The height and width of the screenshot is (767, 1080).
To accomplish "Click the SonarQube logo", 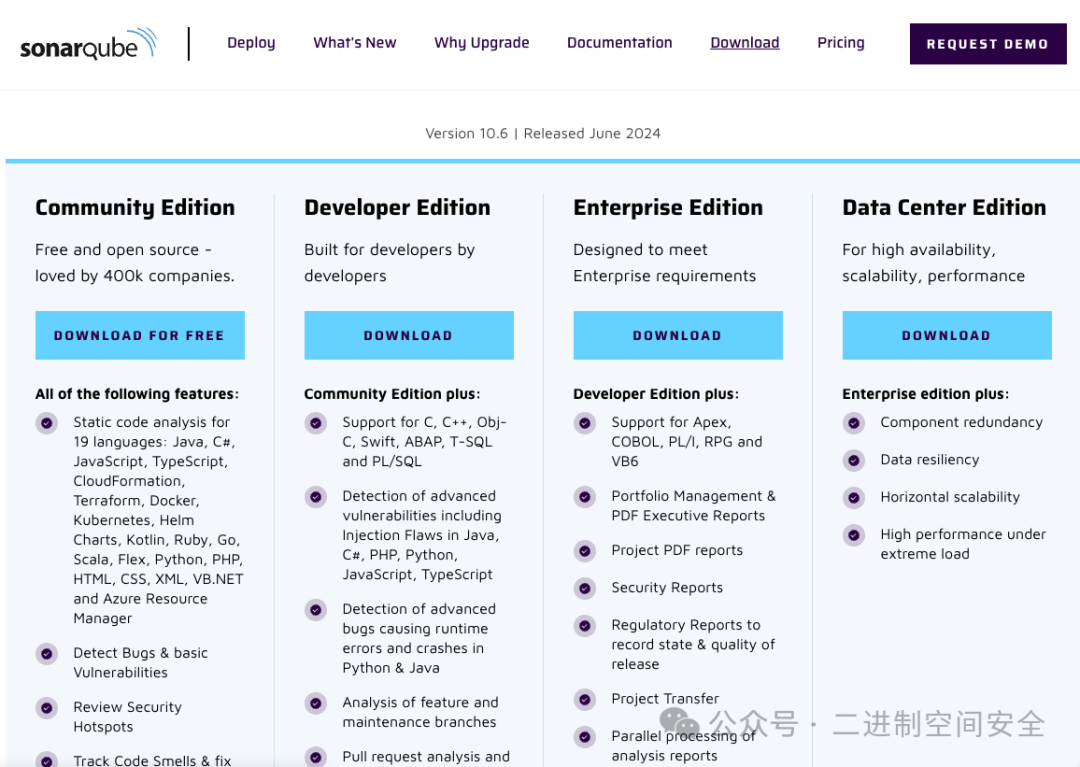I will point(89,44).
